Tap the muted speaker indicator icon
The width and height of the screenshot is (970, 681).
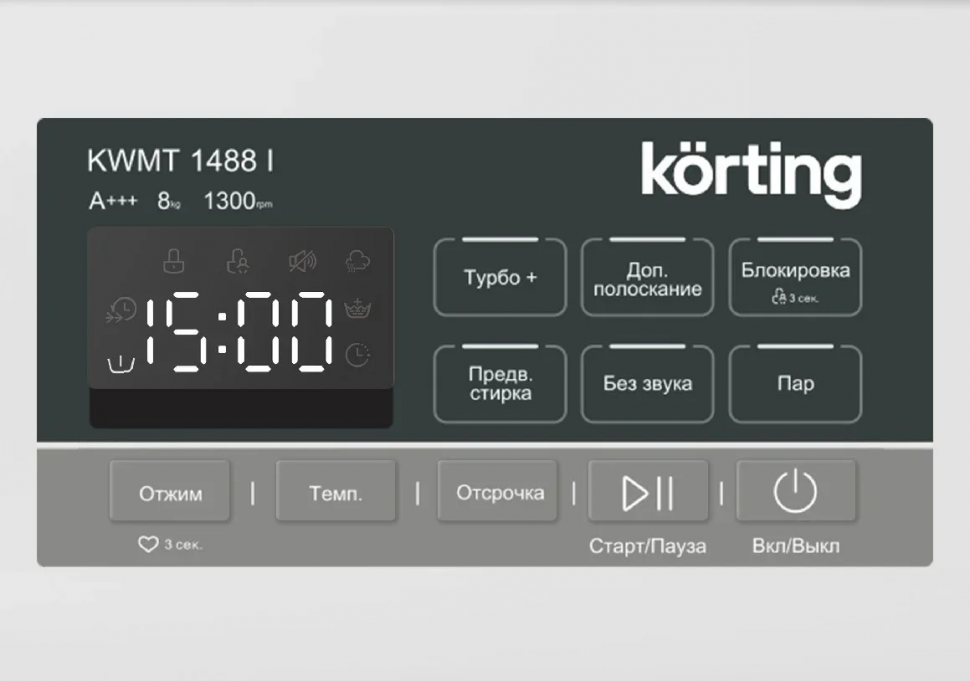click(303, 261)
